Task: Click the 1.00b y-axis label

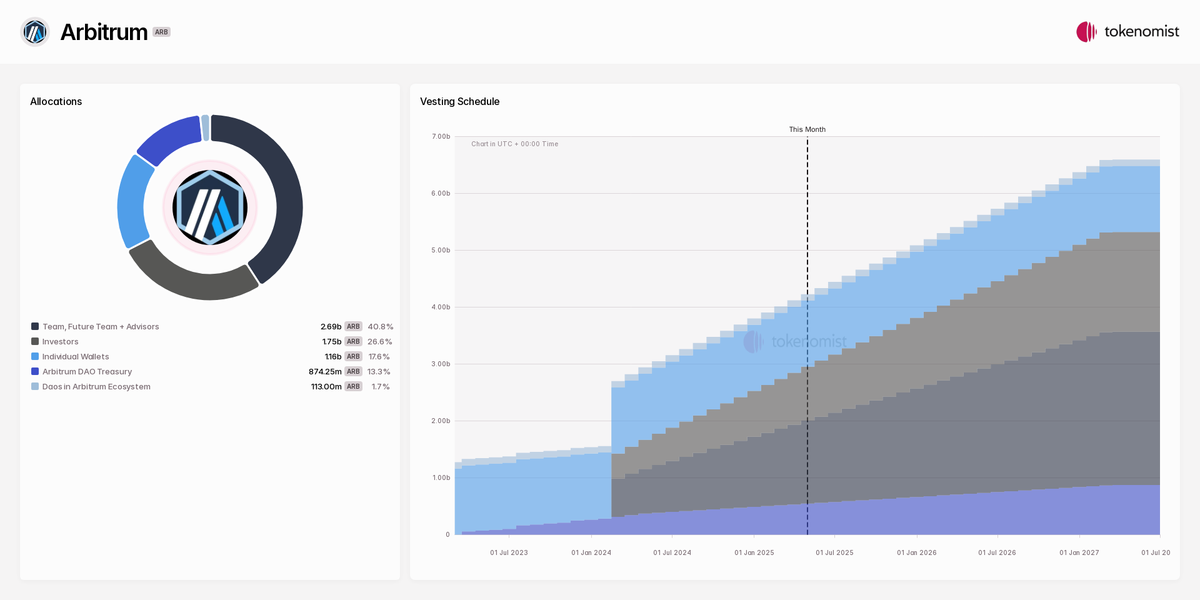Action: point(440,478)
